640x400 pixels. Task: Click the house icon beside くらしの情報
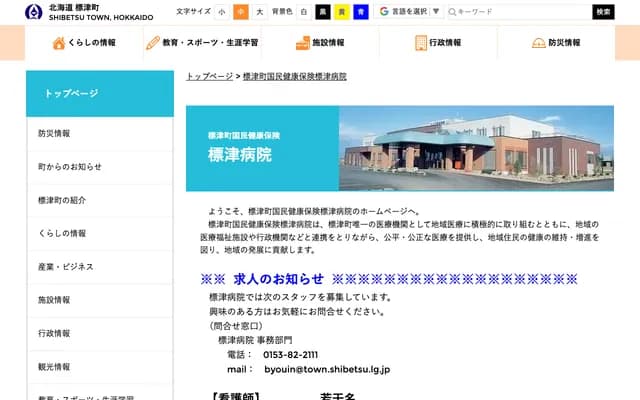(x=59, y=43)
